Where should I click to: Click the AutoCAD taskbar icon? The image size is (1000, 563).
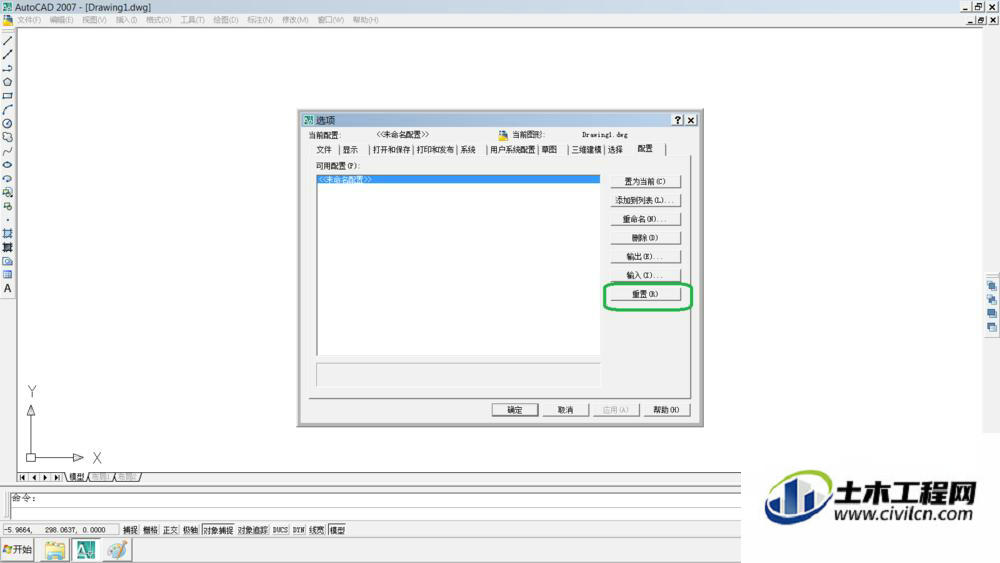(x=86, y=550)
